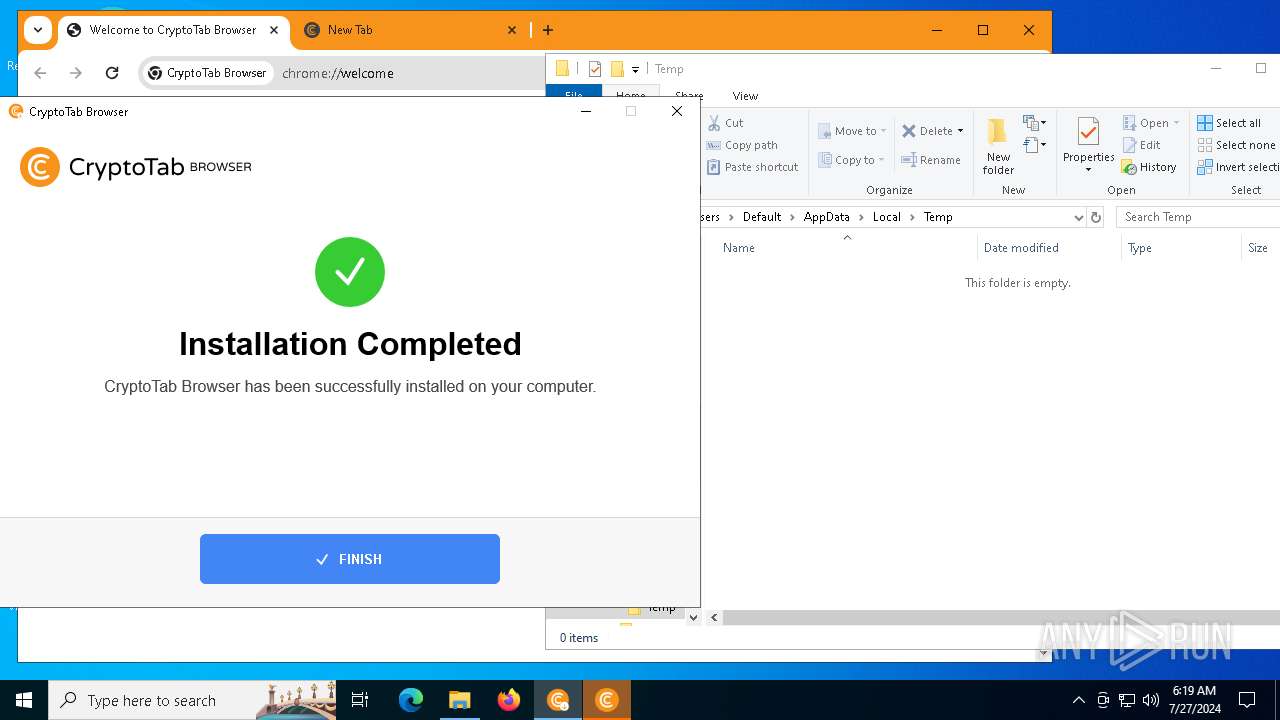Show hidden system tray icons
Viewport: 1280px width, 720px height.
(x=1078, y=700)
